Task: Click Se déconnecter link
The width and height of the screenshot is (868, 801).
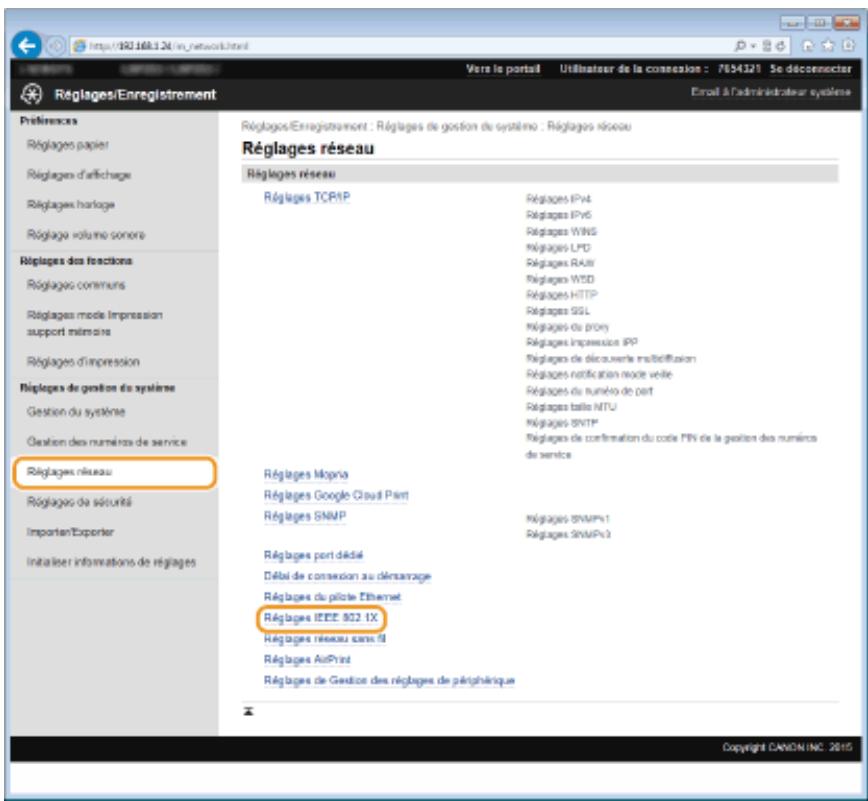Action: (x=810, y=69)
